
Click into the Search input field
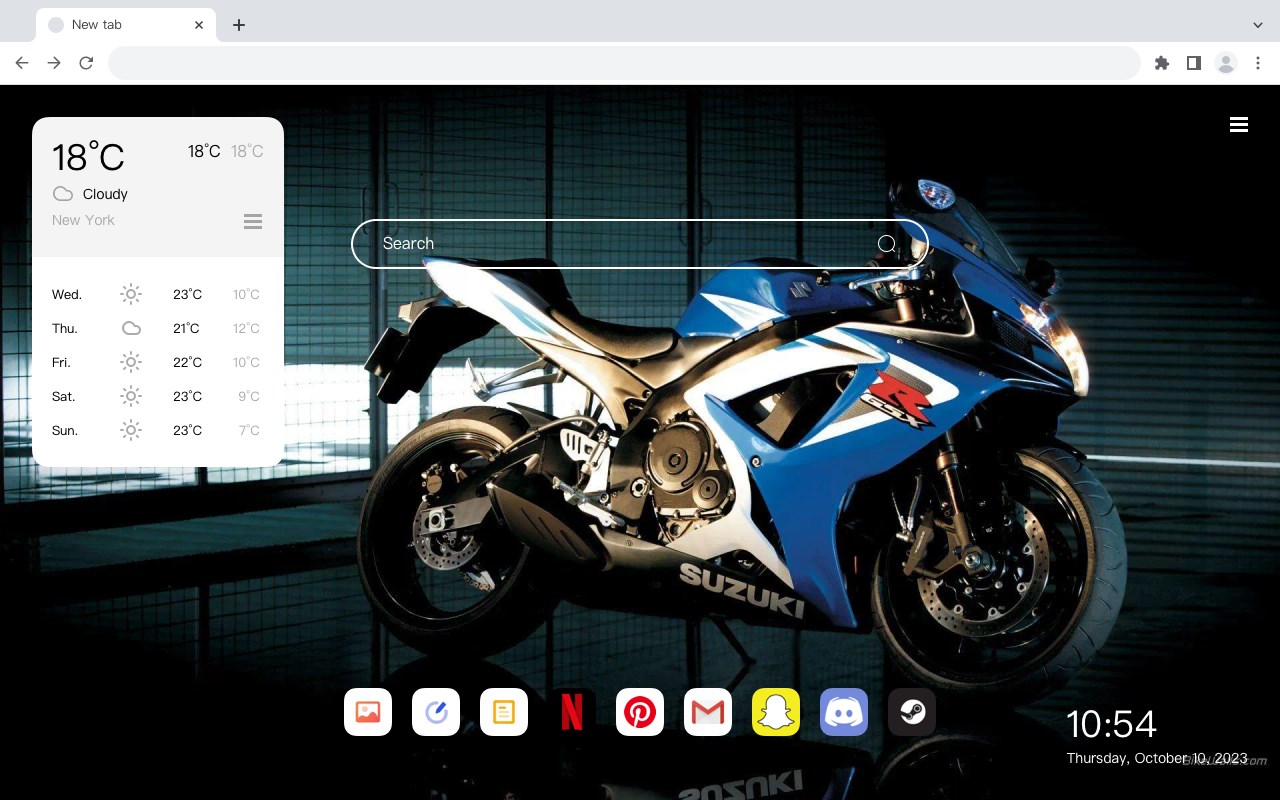640,244
